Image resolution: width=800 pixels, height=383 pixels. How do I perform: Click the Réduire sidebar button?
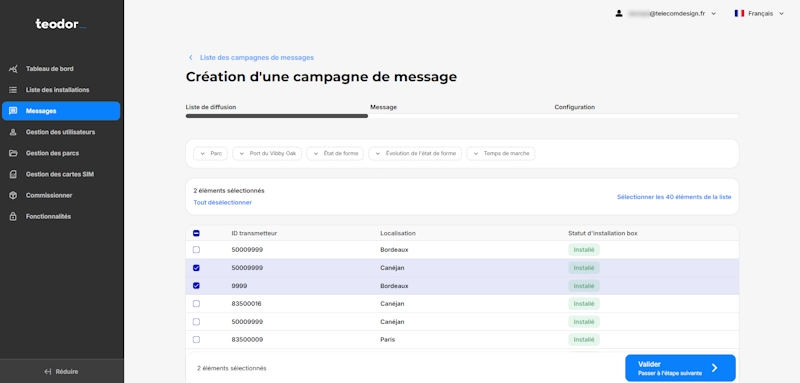click(61, 372)
